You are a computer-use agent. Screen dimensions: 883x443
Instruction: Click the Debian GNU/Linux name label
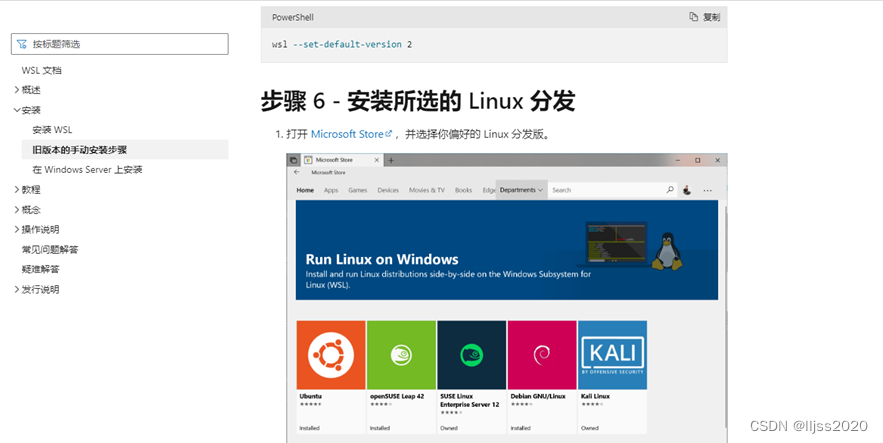point(538,396)
